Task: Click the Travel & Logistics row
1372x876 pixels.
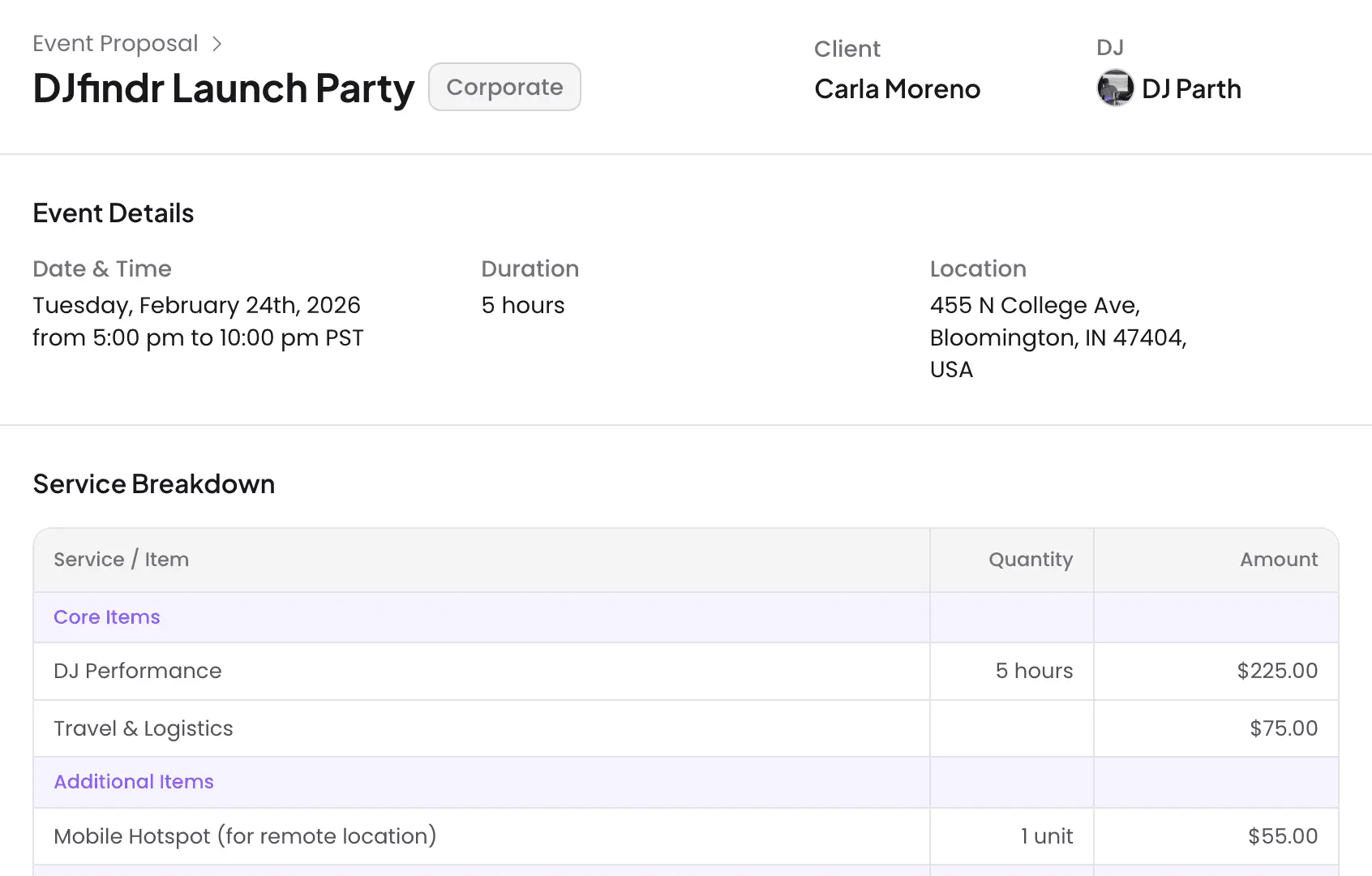Action: click(x=686, y=728)
